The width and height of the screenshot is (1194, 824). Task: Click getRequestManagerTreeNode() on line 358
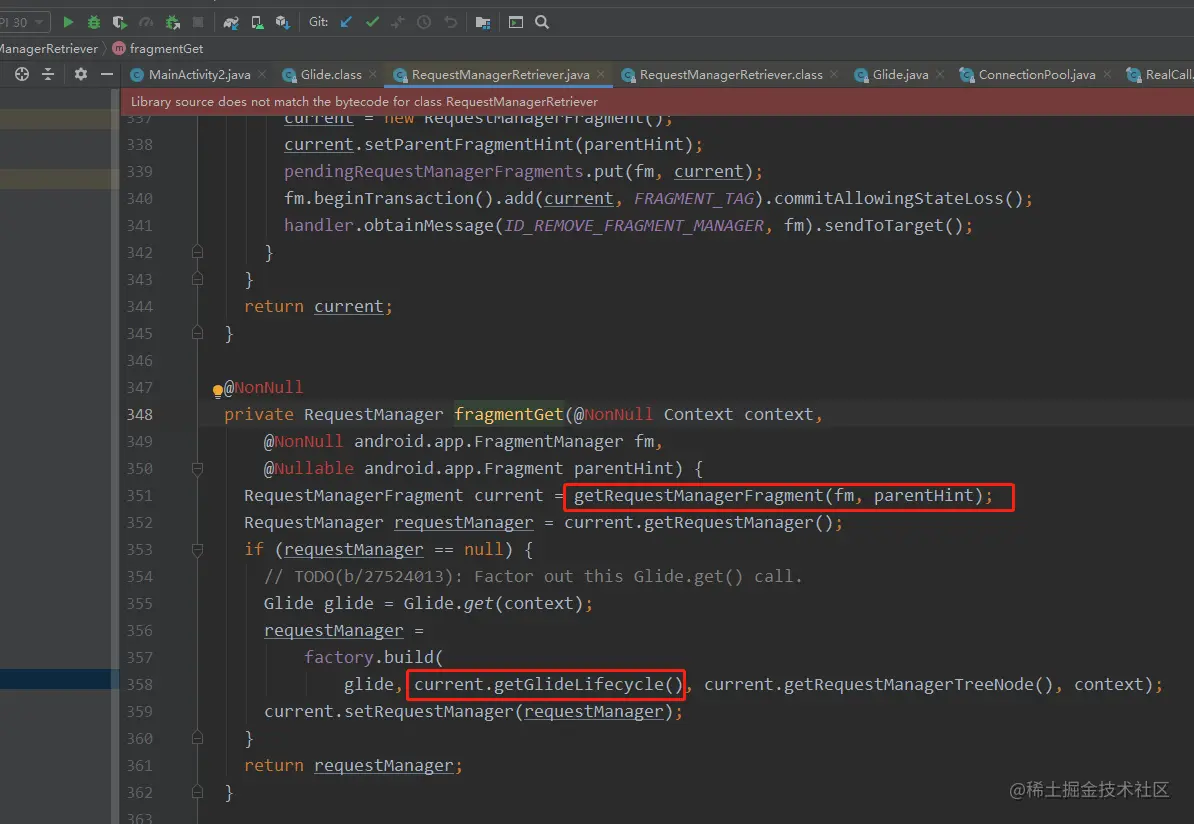coord(918,684)
